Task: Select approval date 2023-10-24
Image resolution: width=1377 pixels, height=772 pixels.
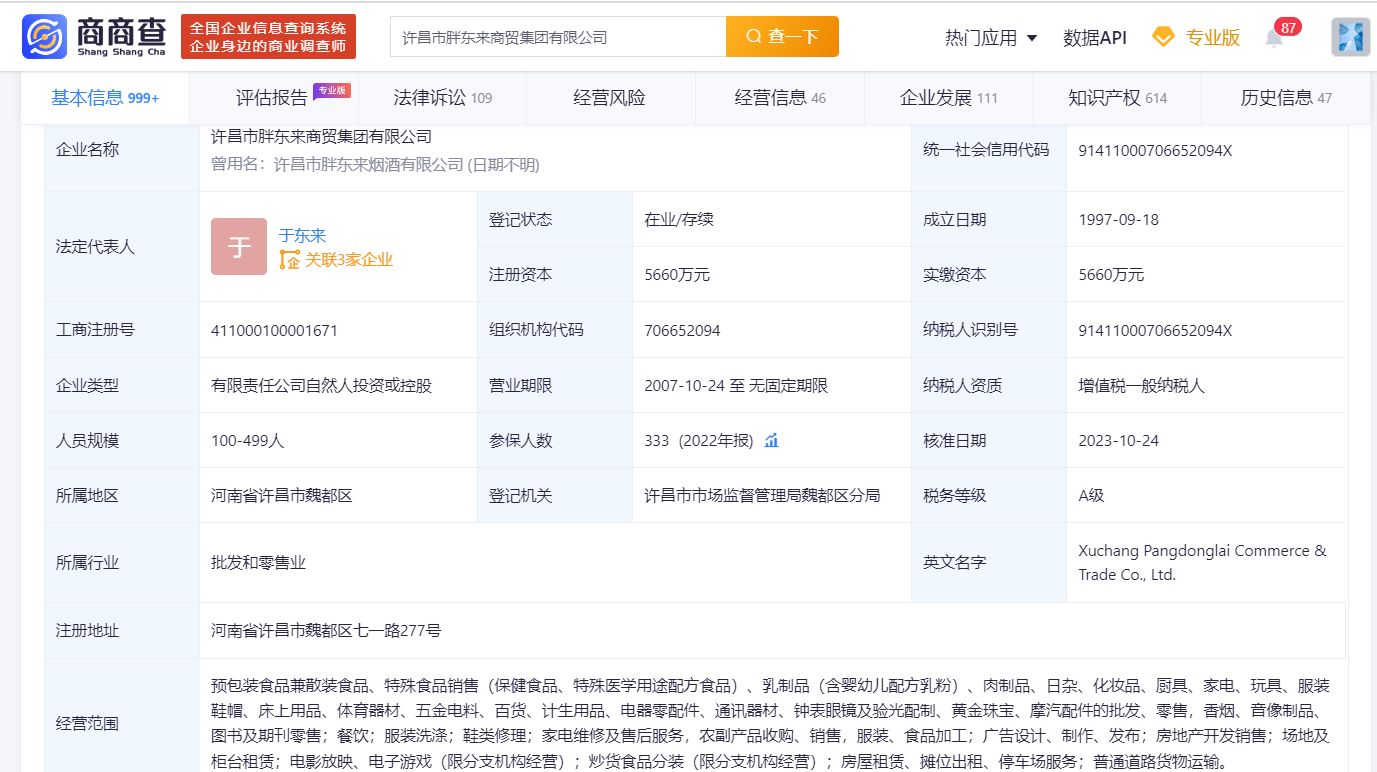Action: (x=1118, y=440)
